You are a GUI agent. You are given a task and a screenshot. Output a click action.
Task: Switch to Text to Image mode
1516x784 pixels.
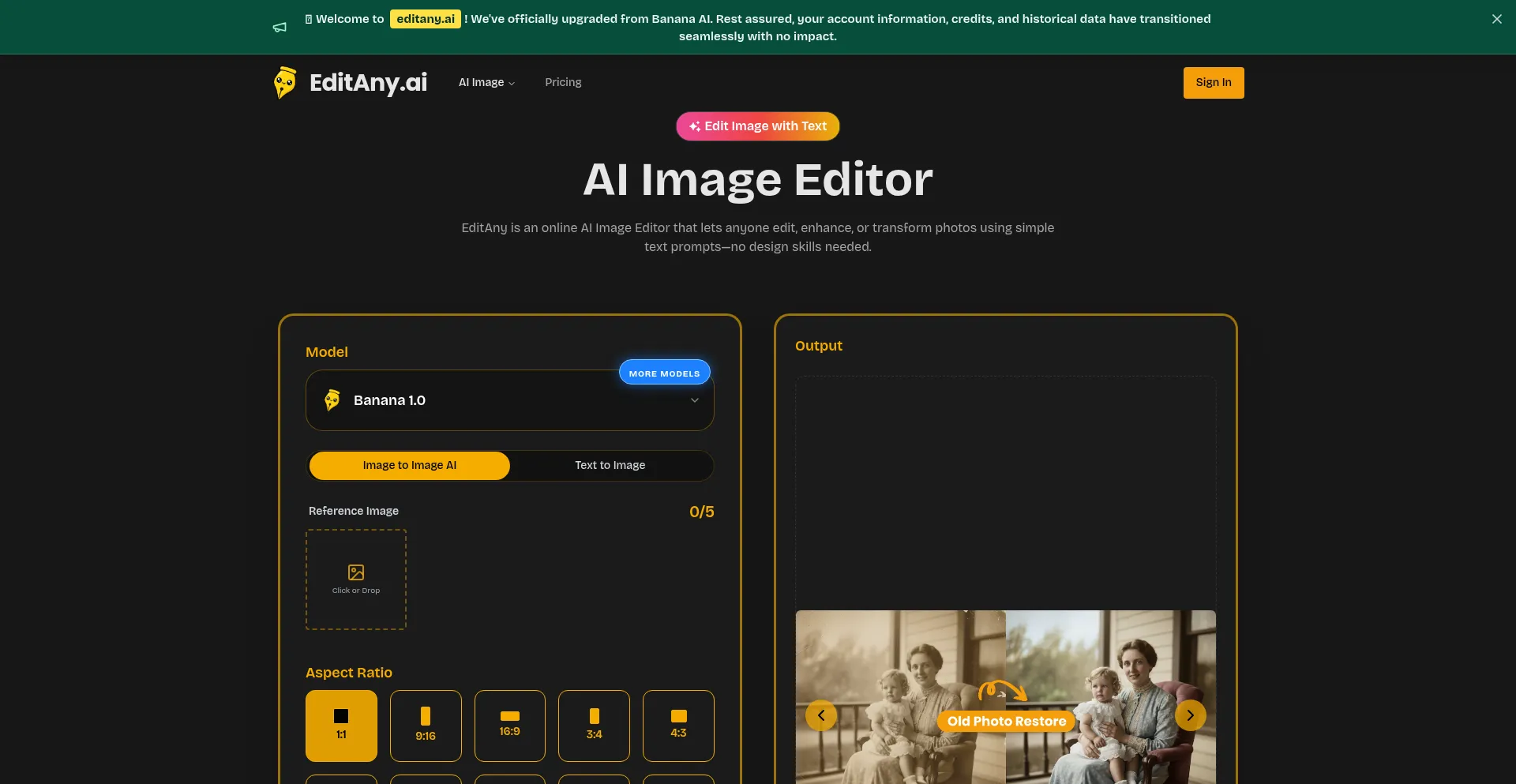pos(610,466)
